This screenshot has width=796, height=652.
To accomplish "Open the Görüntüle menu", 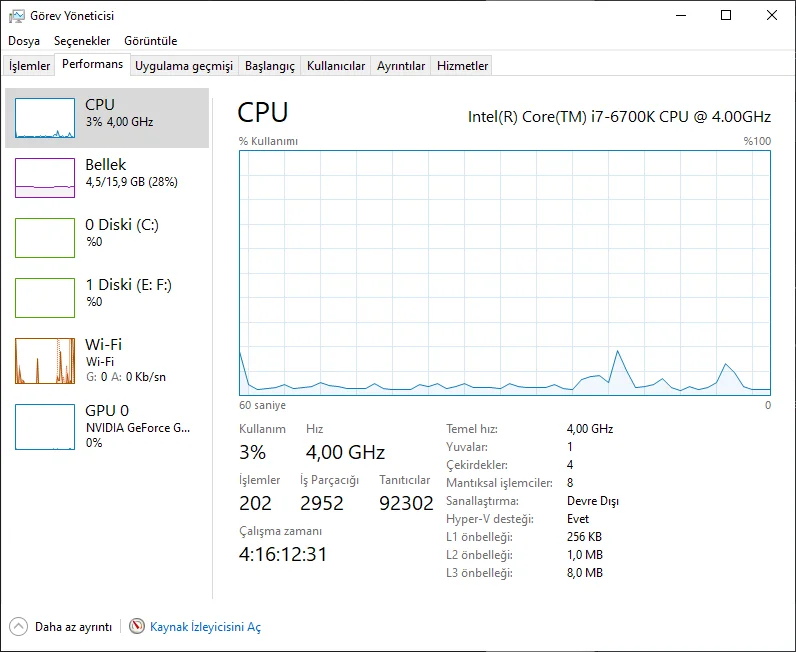I will (151, 41).
